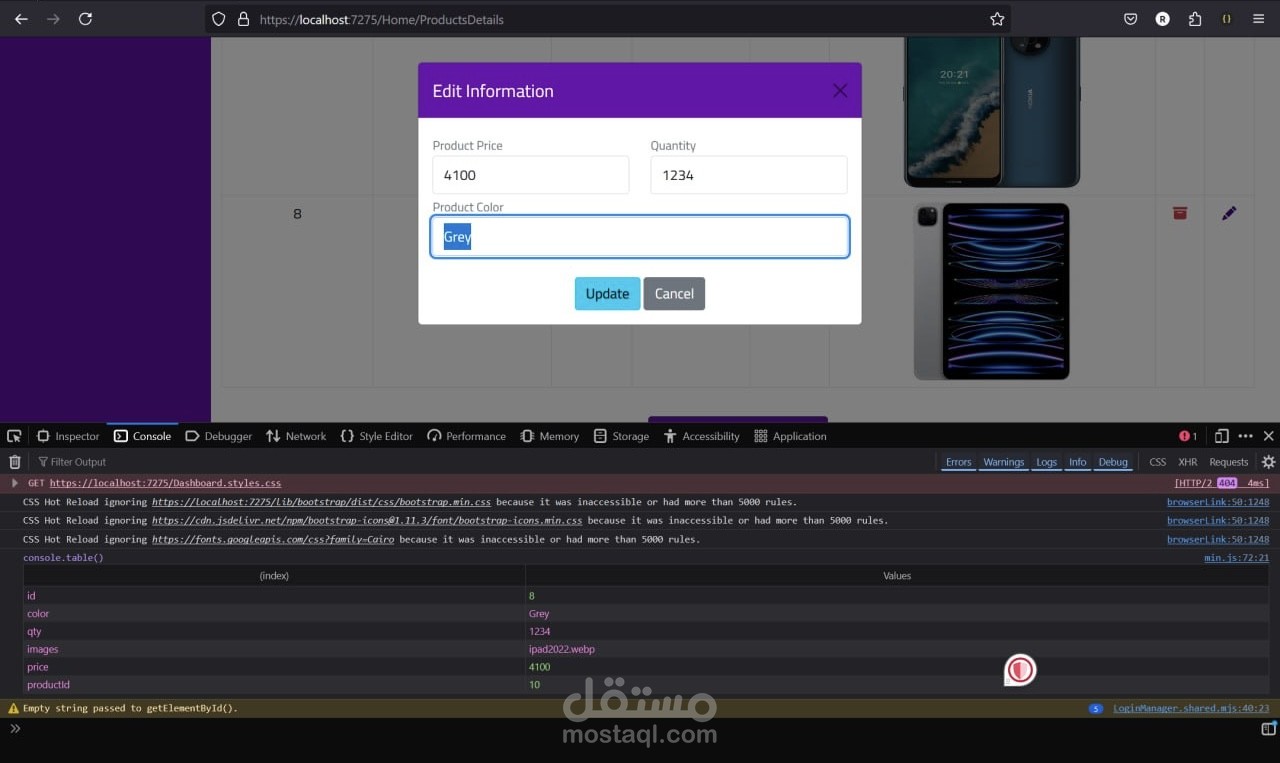Screen dimensions: 1280x763
Task: Open the bootstrap.min.css URL in the console
Action: pos(321,502)
